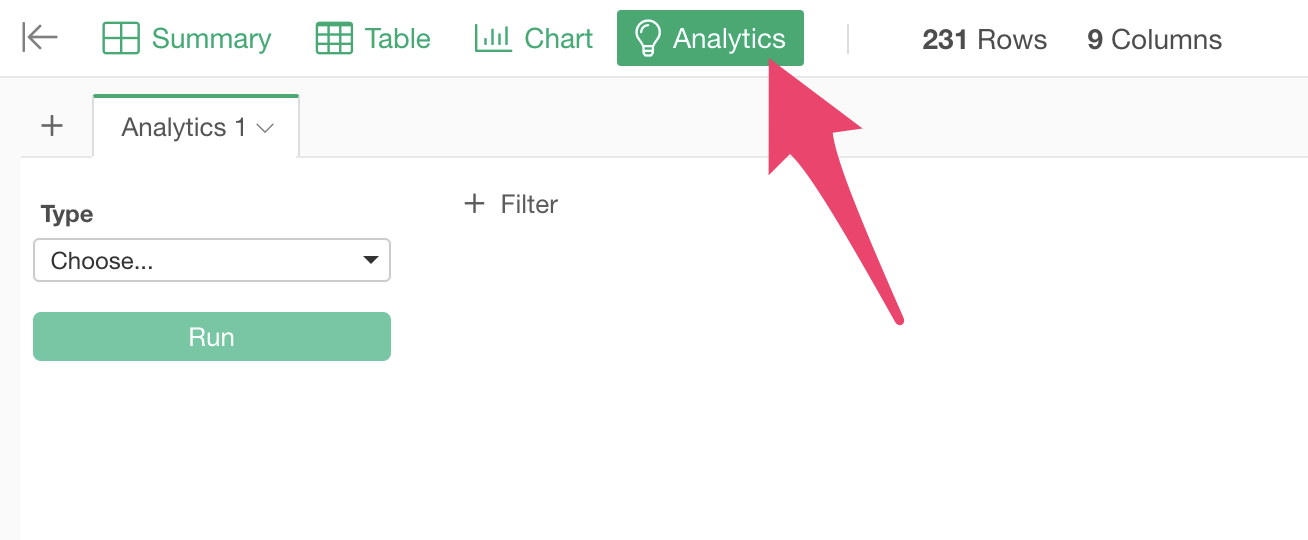Collapse the left sidebar panel arrow
Image resolution: width=1308 pixels, height=540 pixels.
40,38
